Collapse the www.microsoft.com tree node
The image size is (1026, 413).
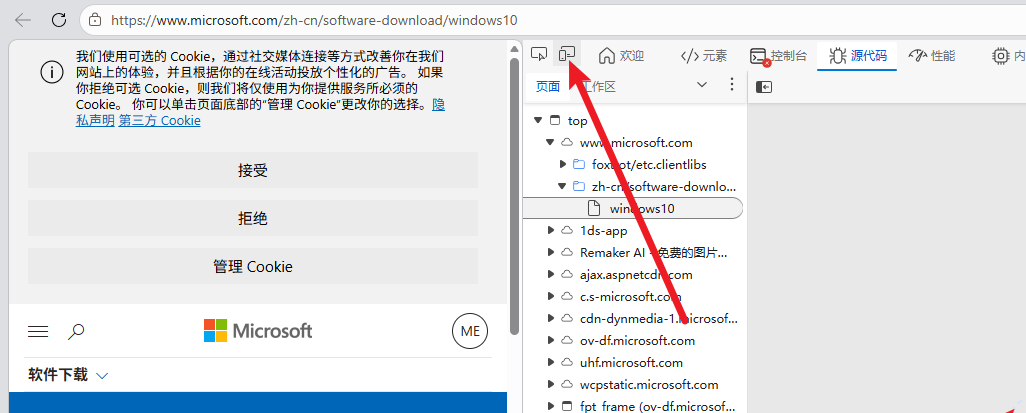549,142
